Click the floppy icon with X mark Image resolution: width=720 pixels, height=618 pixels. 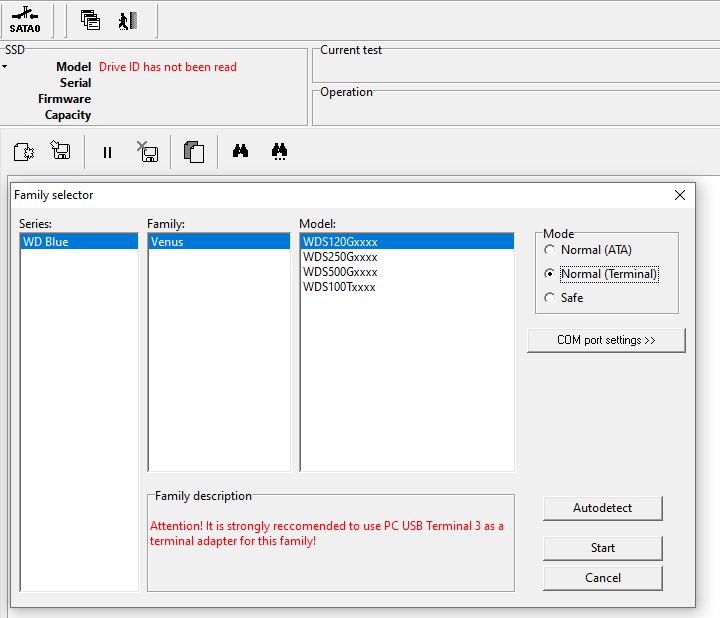148,152
